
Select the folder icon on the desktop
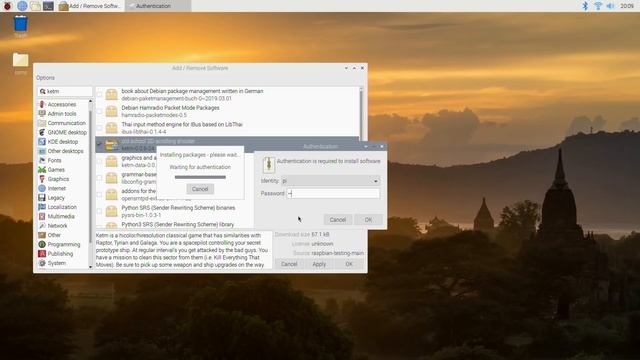[20, 60]
